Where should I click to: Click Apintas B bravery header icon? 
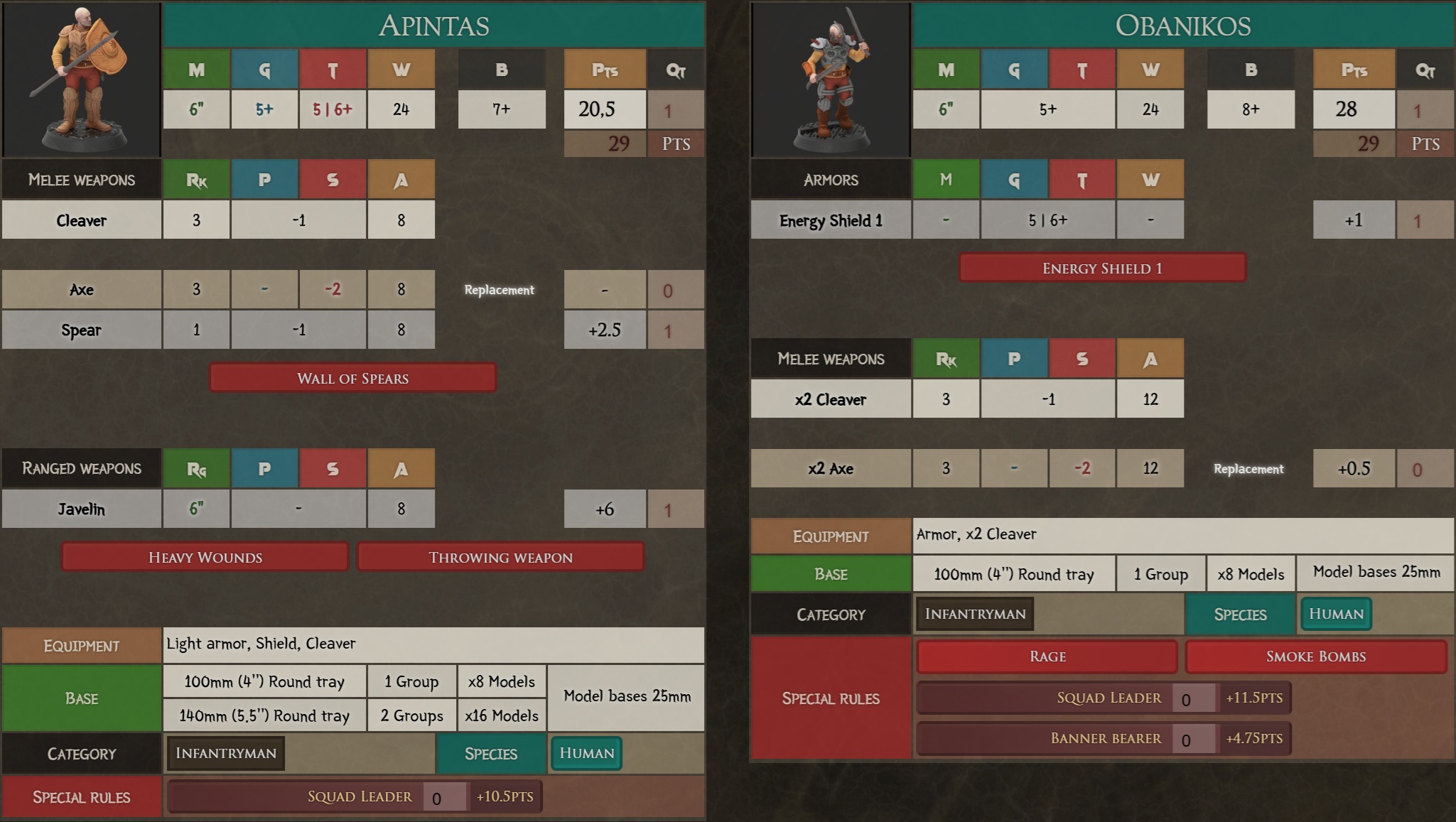point(502,70)
